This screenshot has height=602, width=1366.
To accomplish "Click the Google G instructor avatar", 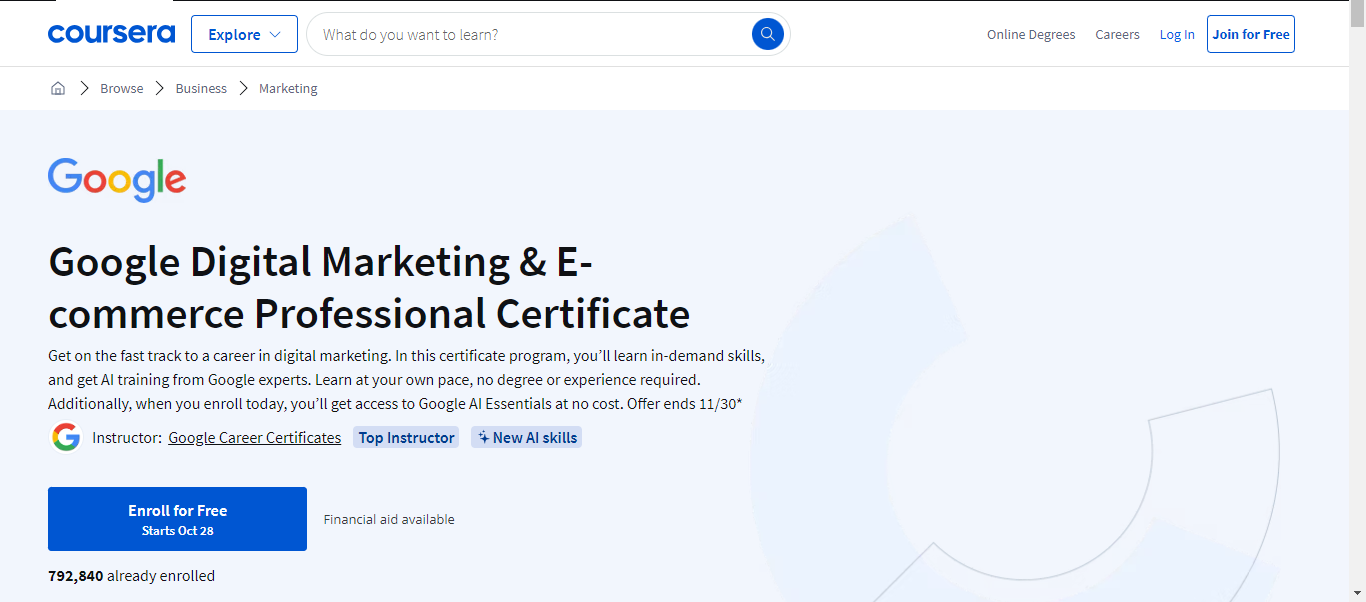I will 66,437.
